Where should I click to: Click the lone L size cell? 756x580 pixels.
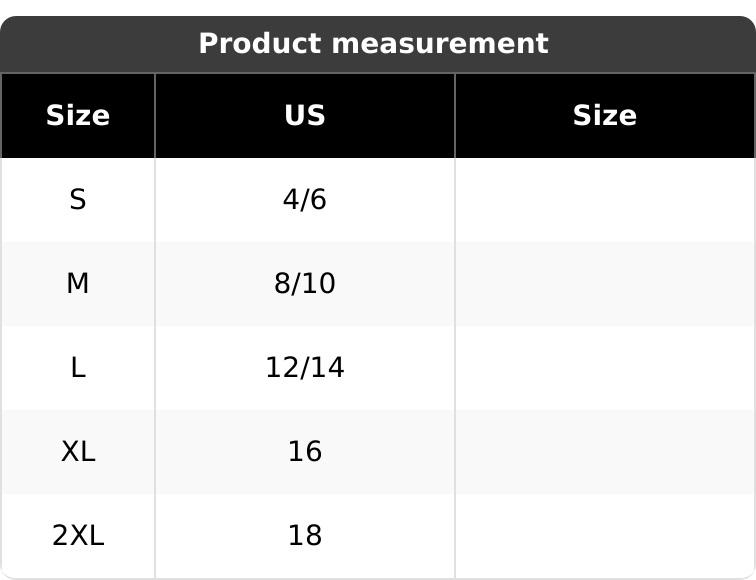coord(78,368)
